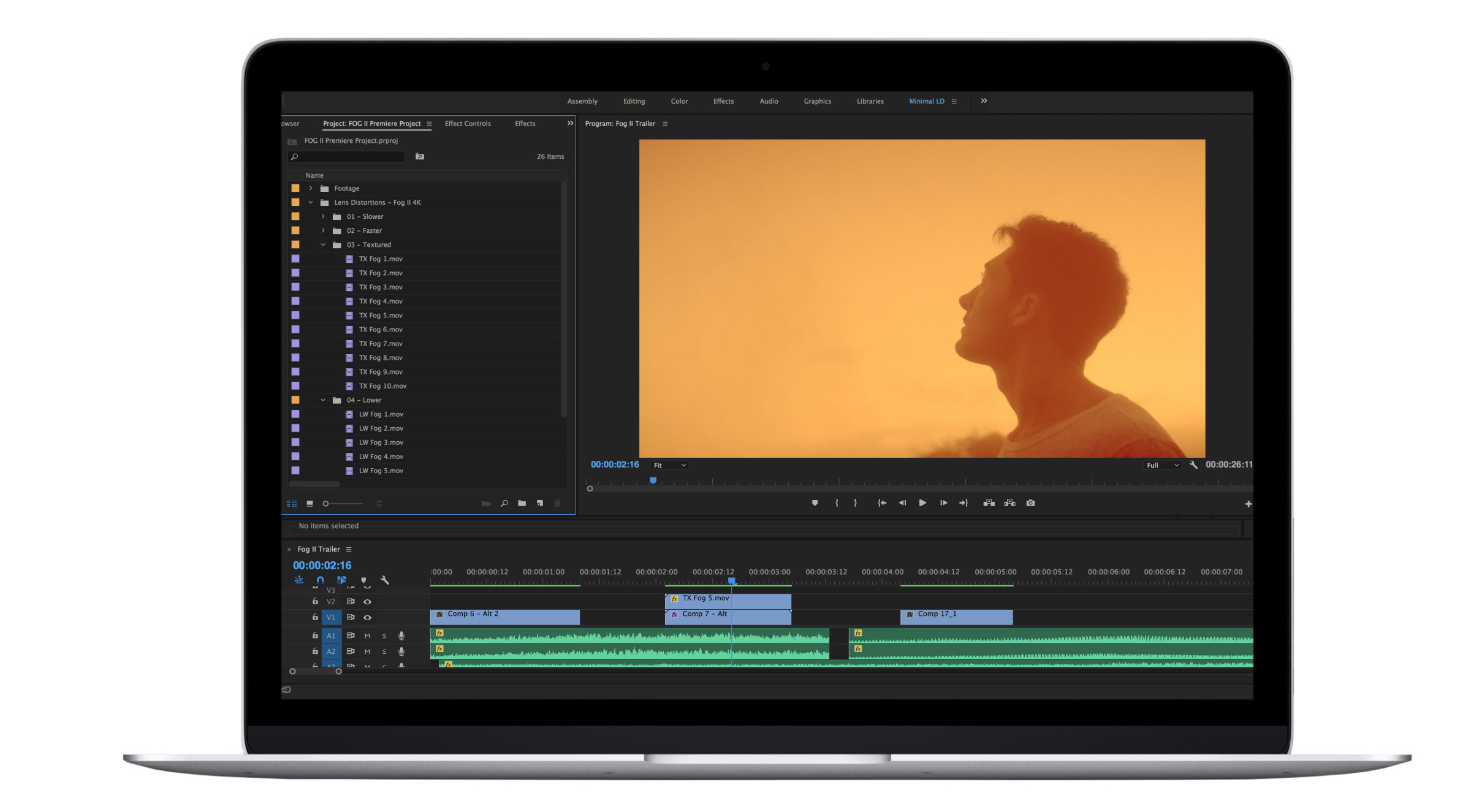The image size is (1471, 812).
Task: Collapse the 03 – Textured bin
Action: point(323,245)
